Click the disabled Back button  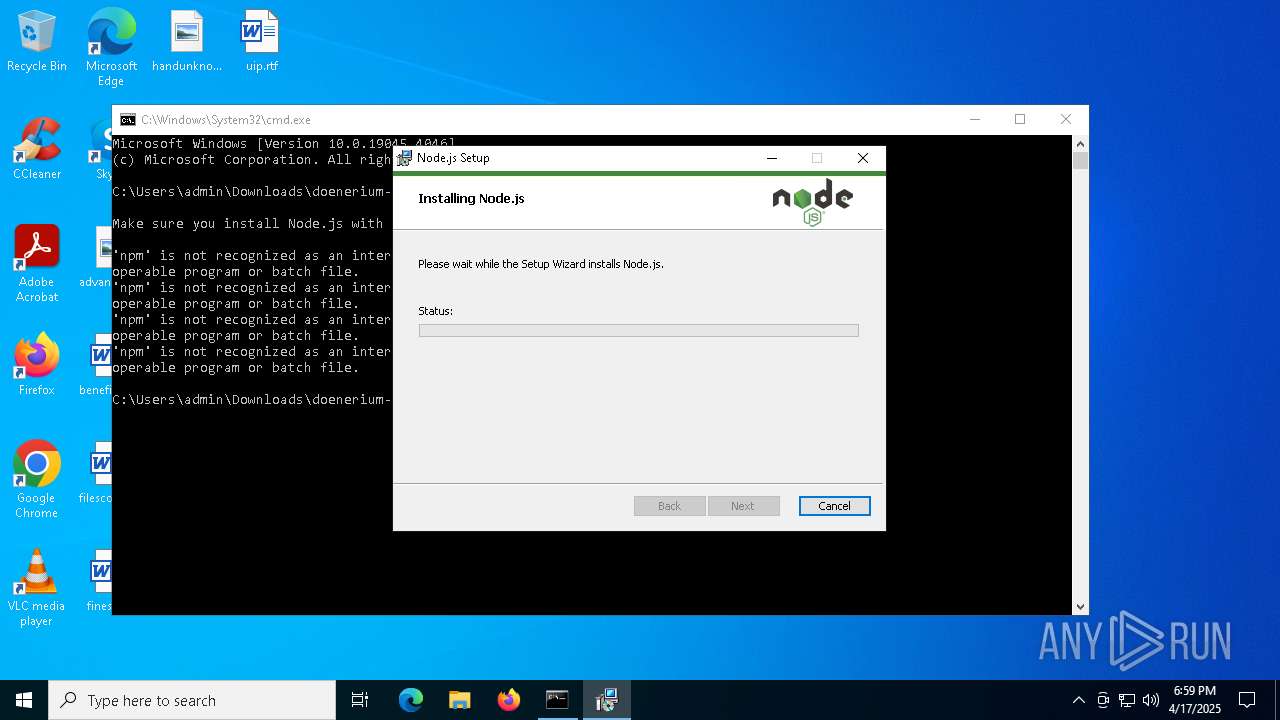coord(670,506)
